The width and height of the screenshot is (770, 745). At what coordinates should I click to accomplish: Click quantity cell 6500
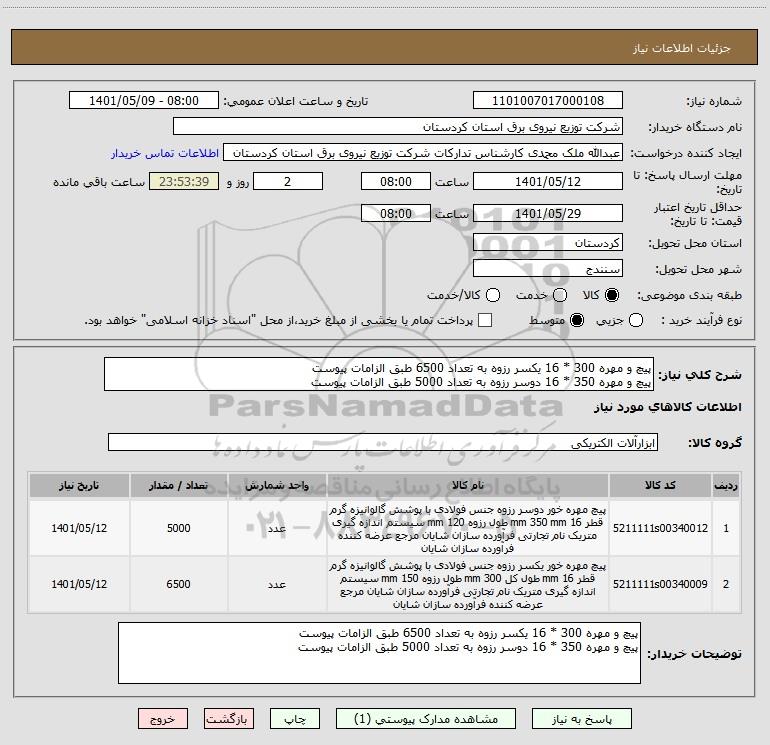point(178,584)
